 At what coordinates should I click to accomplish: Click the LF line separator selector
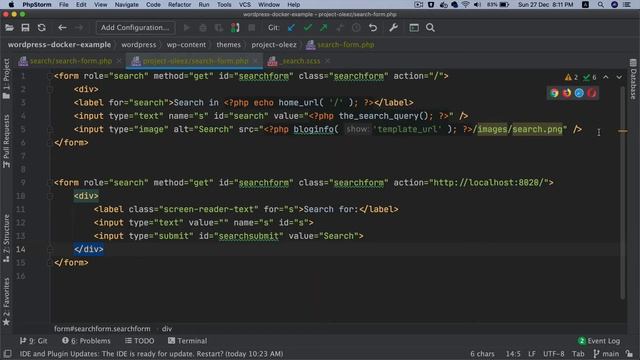tap(532, 353)
